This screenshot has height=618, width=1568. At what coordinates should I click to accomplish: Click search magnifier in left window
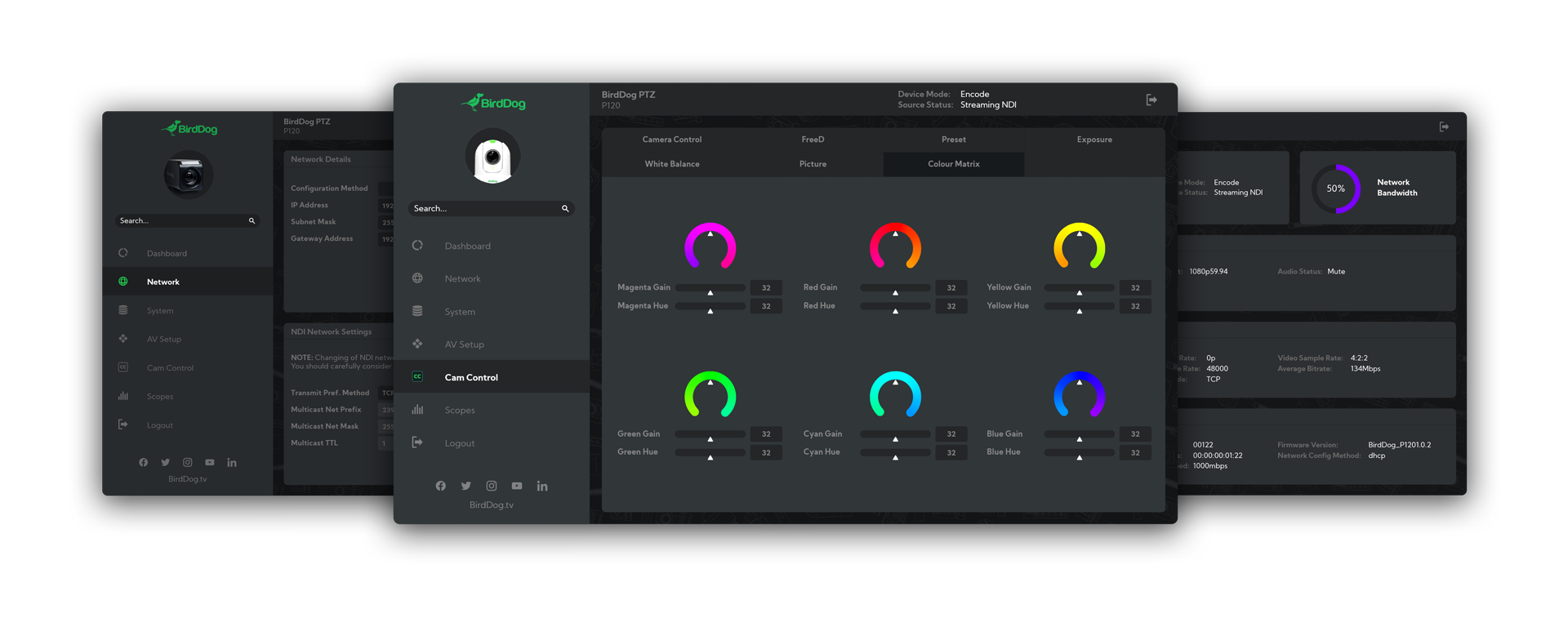pos(252,220)
